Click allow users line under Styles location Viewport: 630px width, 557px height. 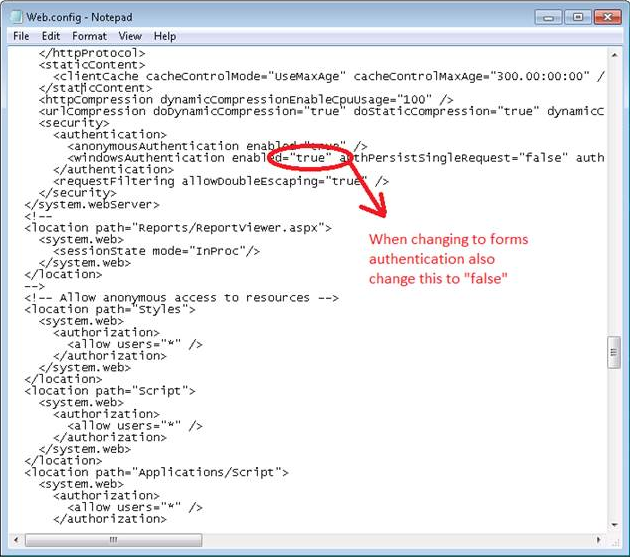coord(135,344)
